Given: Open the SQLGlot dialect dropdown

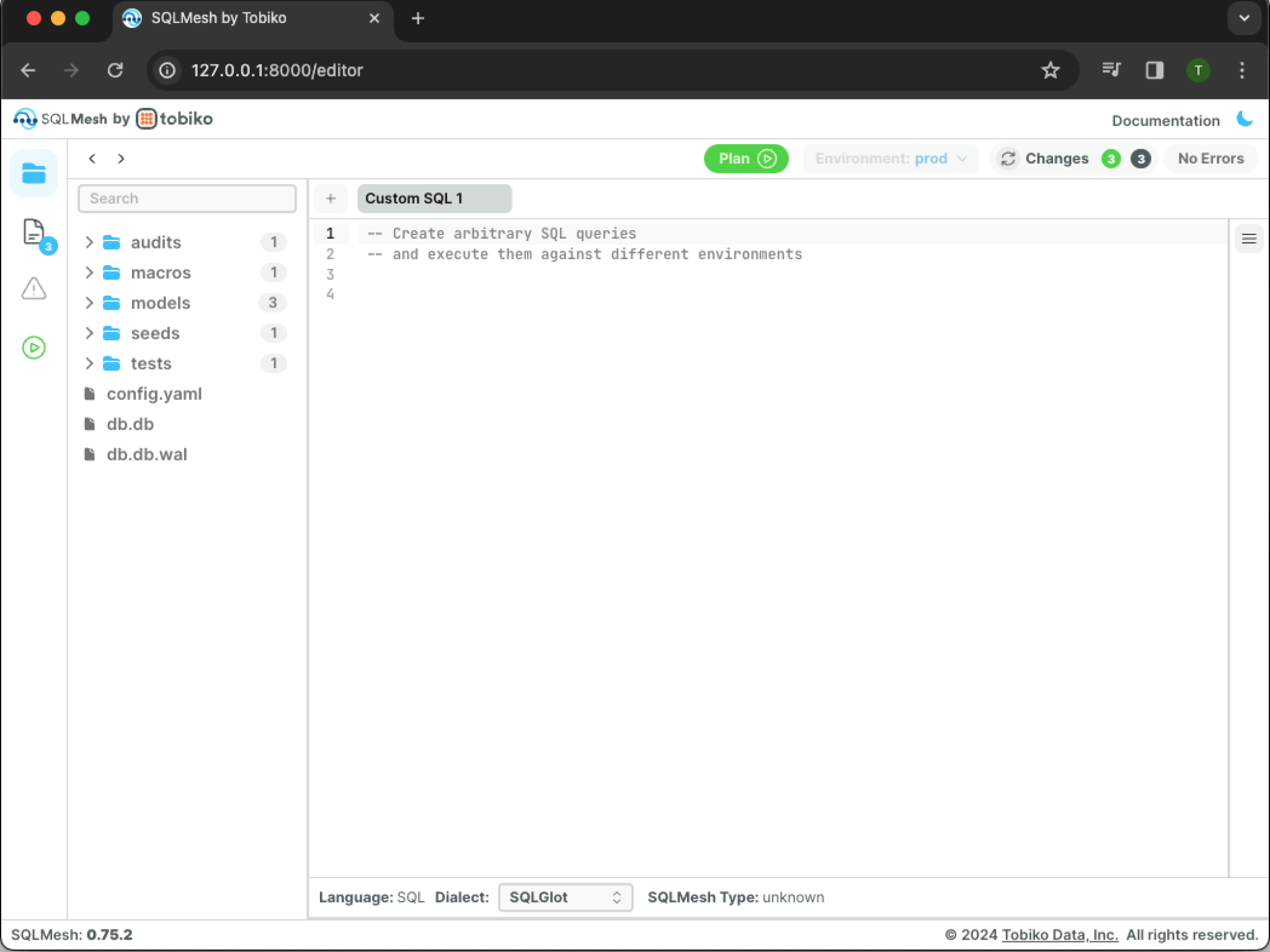Looking at the screenshot, I should pos(565,897).
